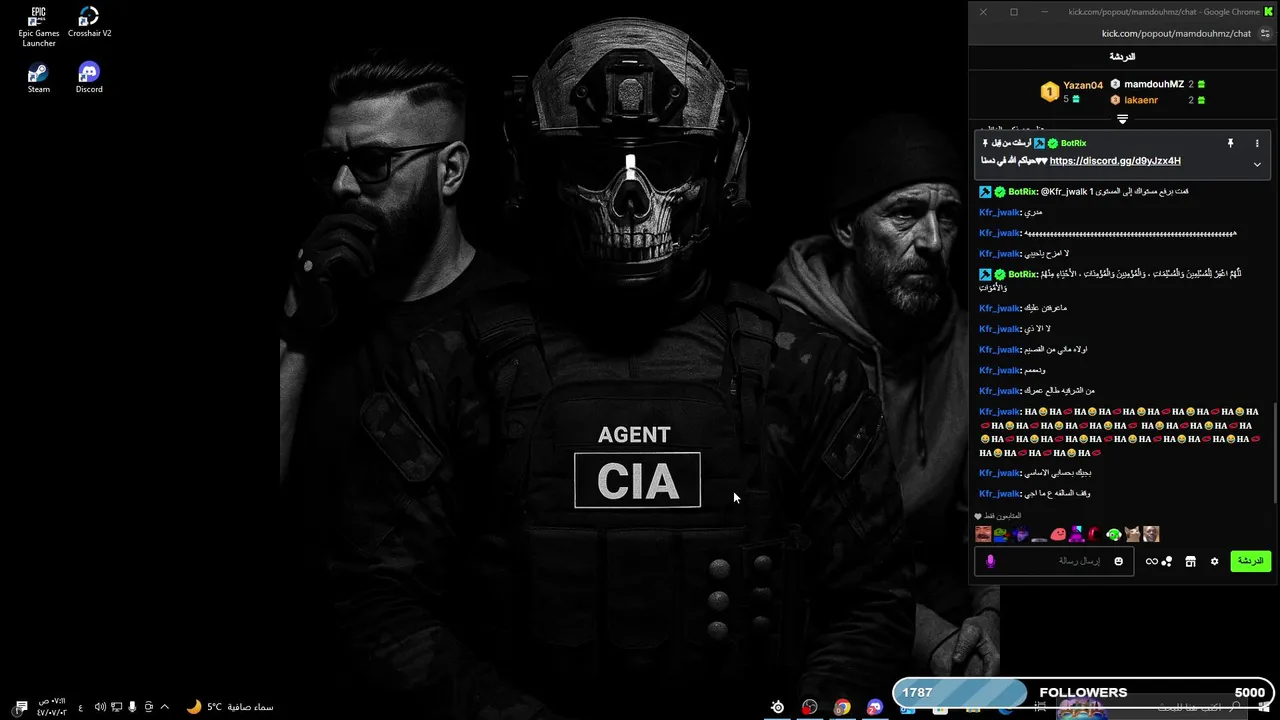Screen dimensions: 1280x720
Task: Click the followers goal progress bar
Action: tap(1085, 693)
